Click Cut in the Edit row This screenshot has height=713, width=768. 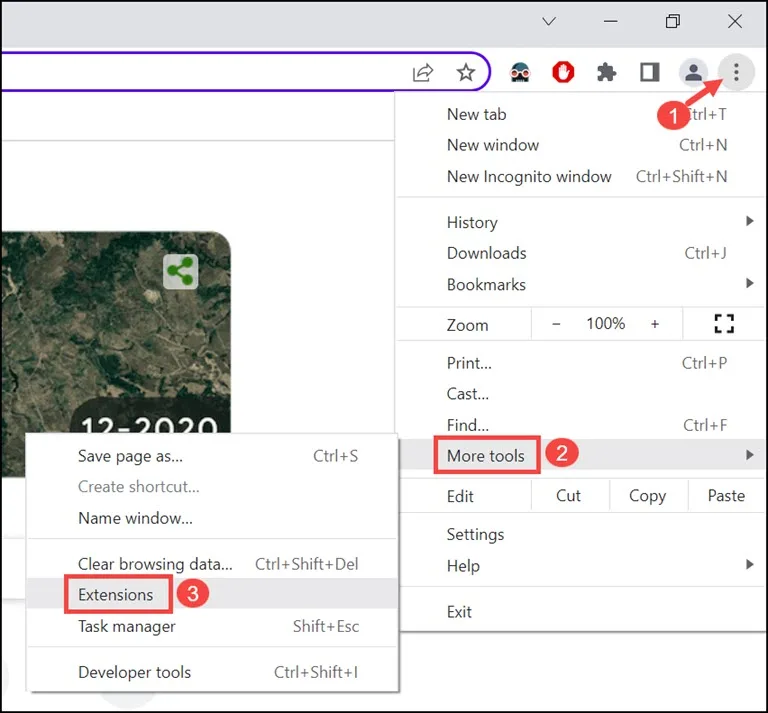(x=568, y=496)
